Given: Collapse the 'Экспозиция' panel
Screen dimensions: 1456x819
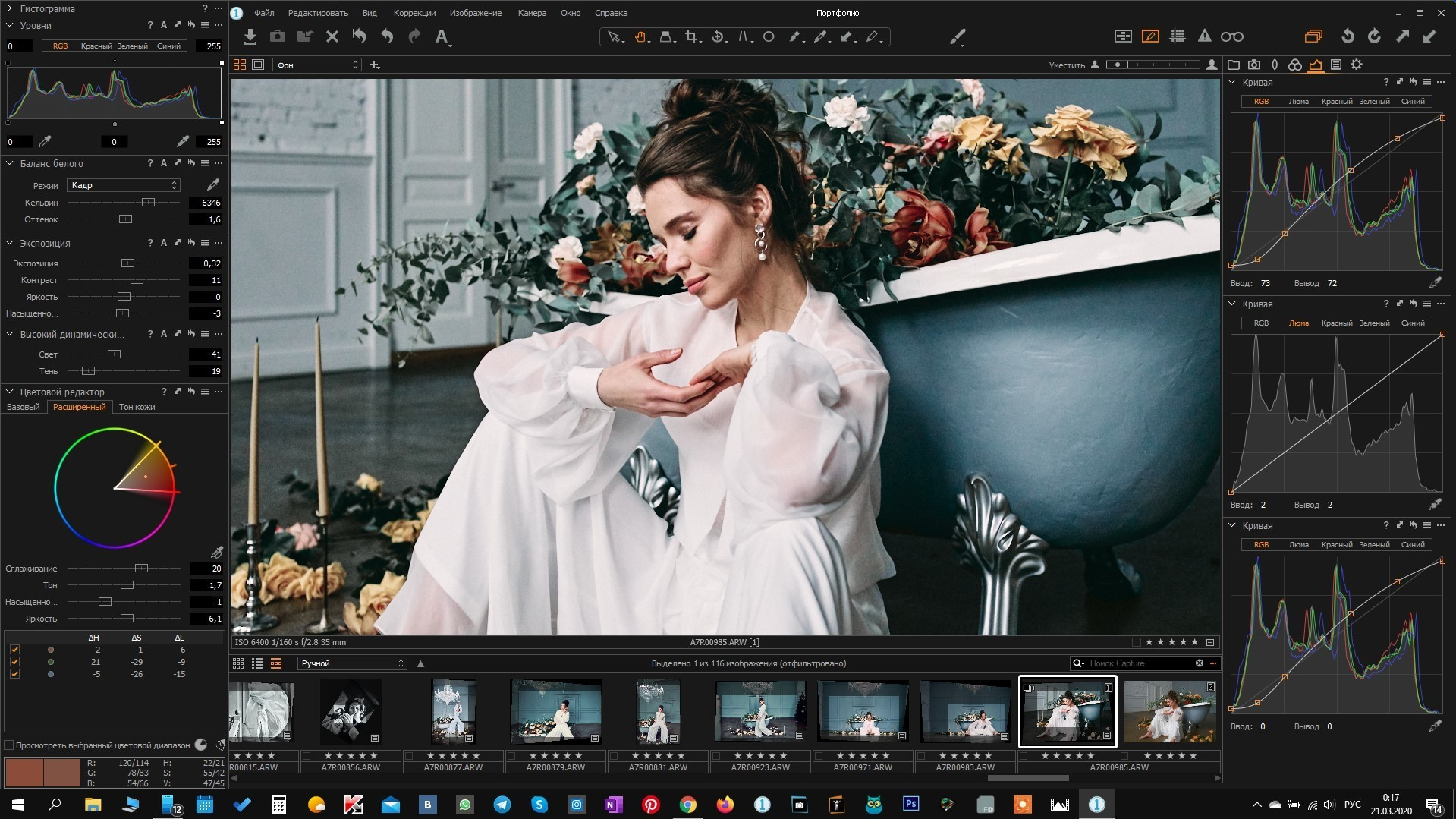Looking at the screenshot, I should 10,244.
